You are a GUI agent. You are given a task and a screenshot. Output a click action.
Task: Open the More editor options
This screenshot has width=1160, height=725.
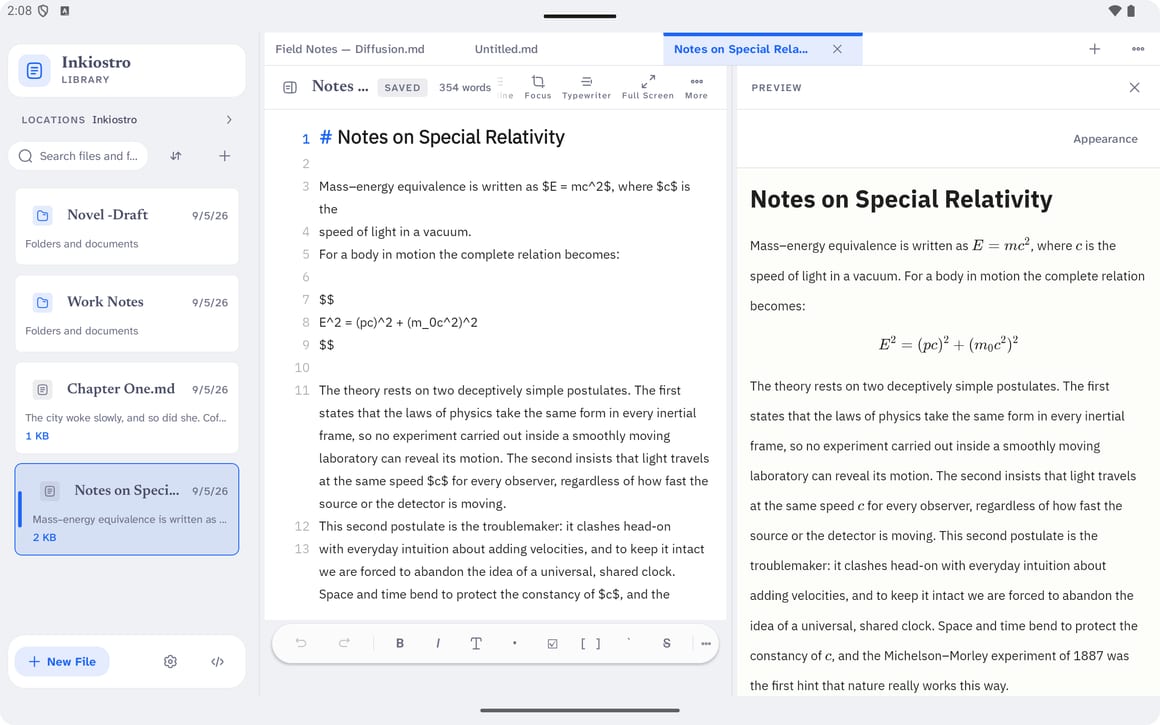click(696, 87)
